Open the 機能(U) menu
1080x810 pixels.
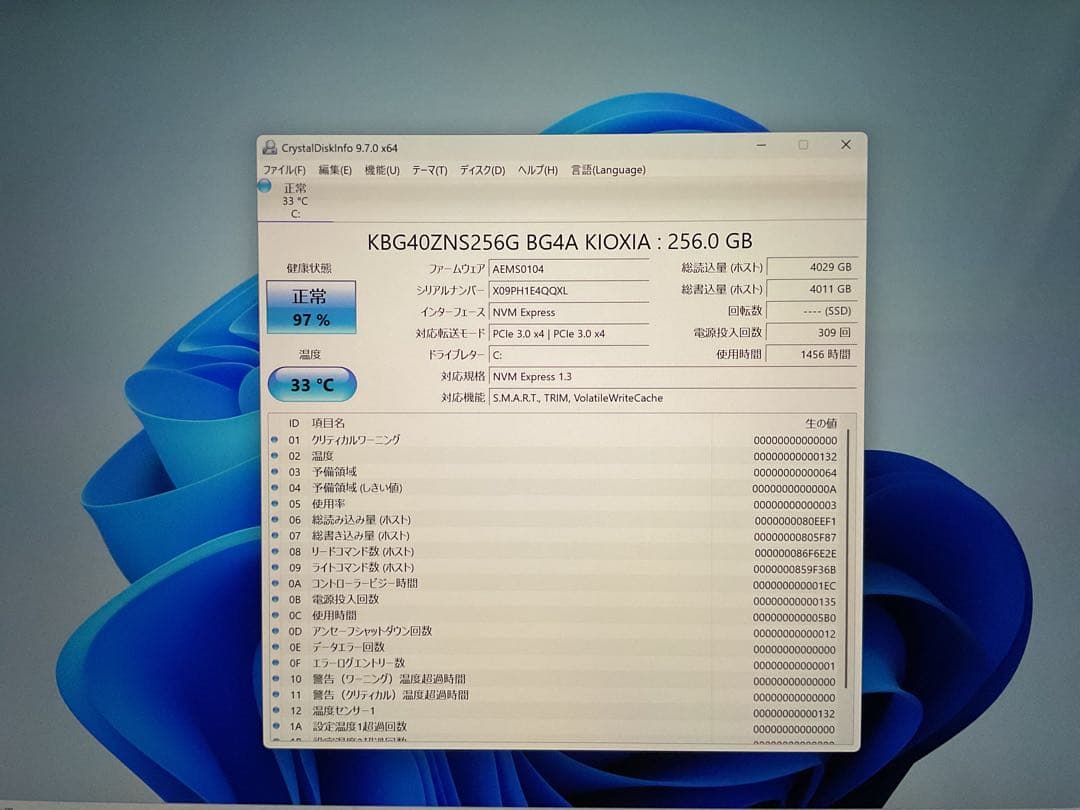point(382,170)
